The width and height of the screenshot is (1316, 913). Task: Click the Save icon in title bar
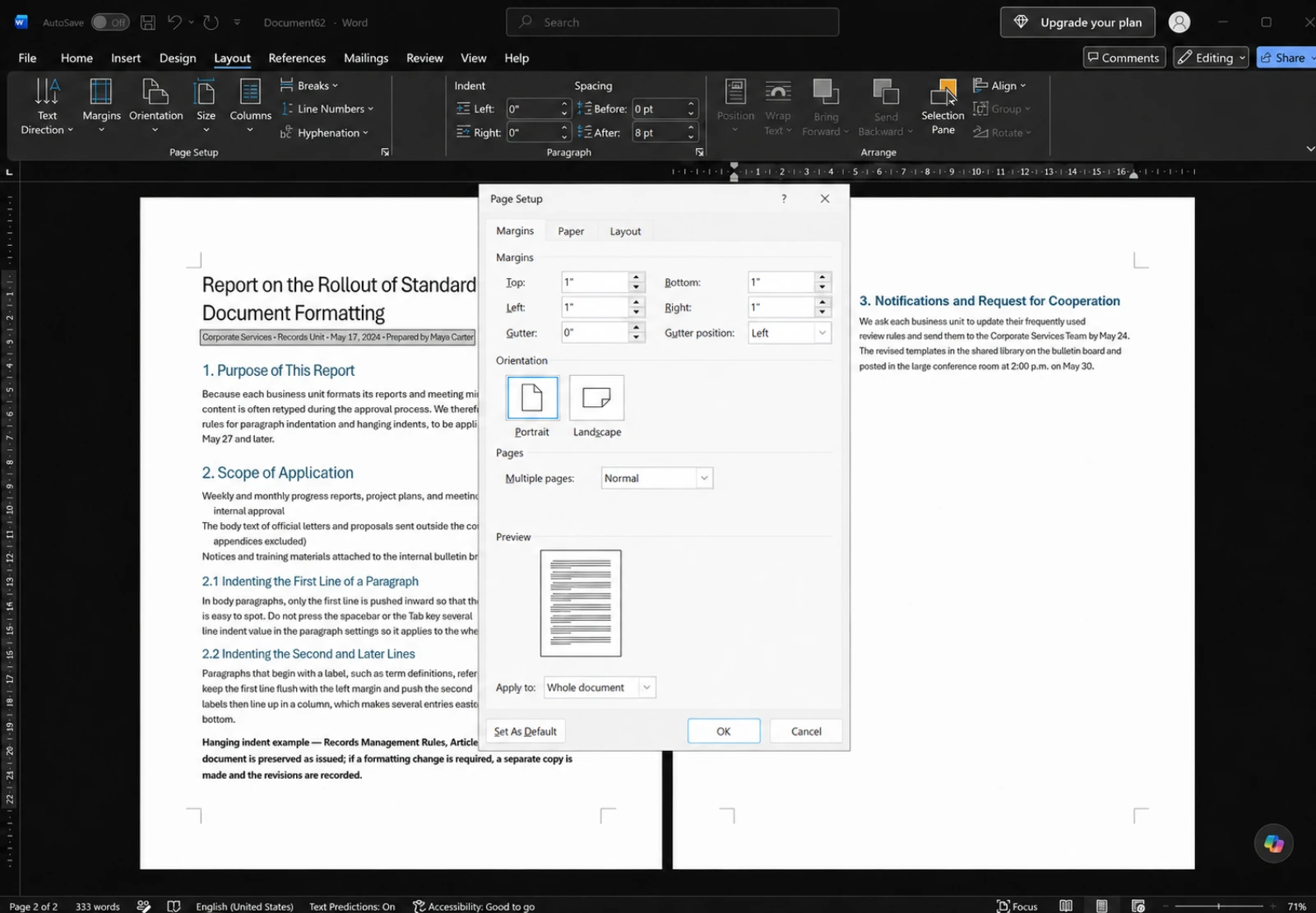point(148,22)
